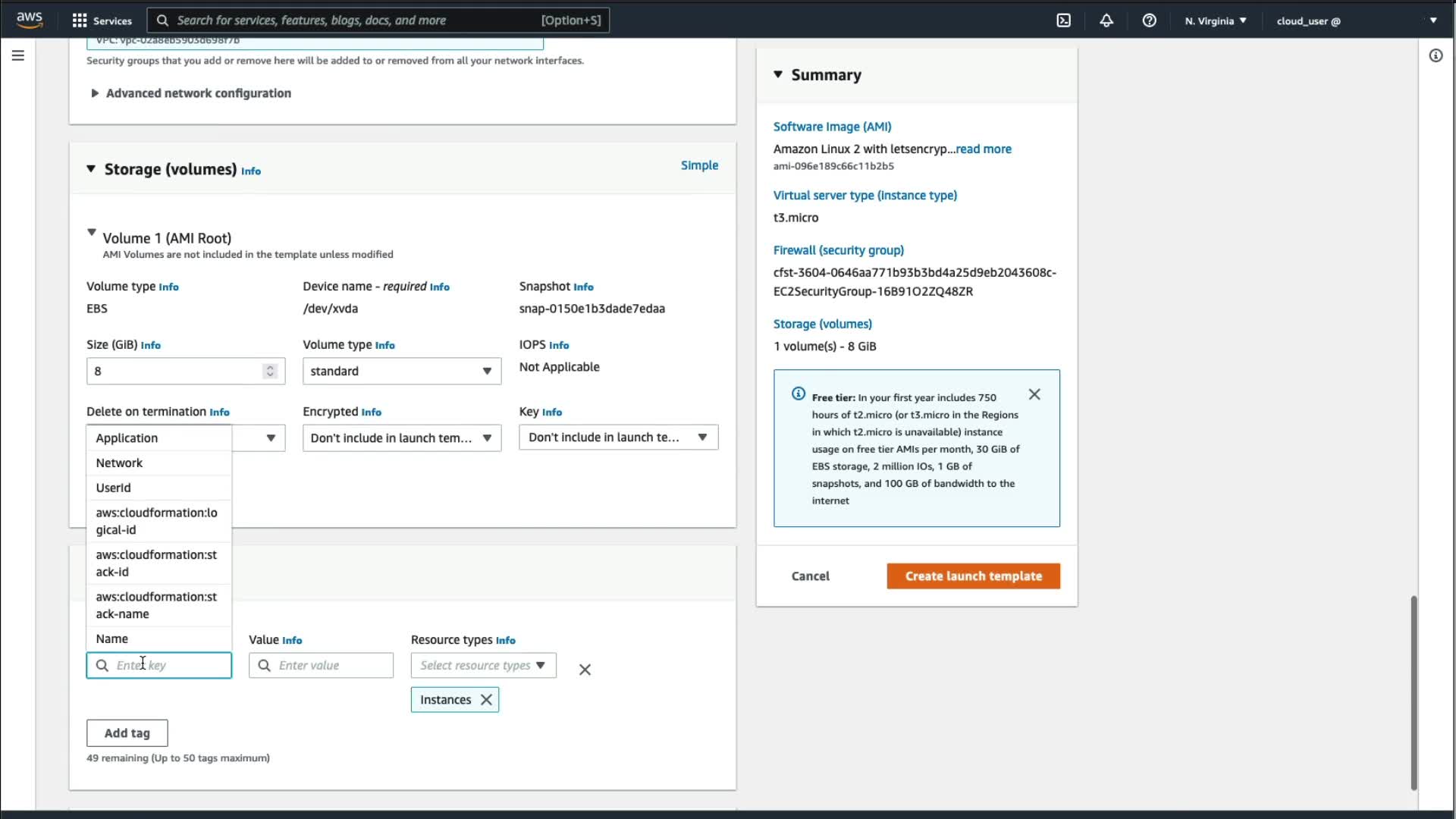This screenshot has width=1456, height=819.
Task: Select the UserId key suggestion
Action: pyautogui.click(x=114, y=488)
